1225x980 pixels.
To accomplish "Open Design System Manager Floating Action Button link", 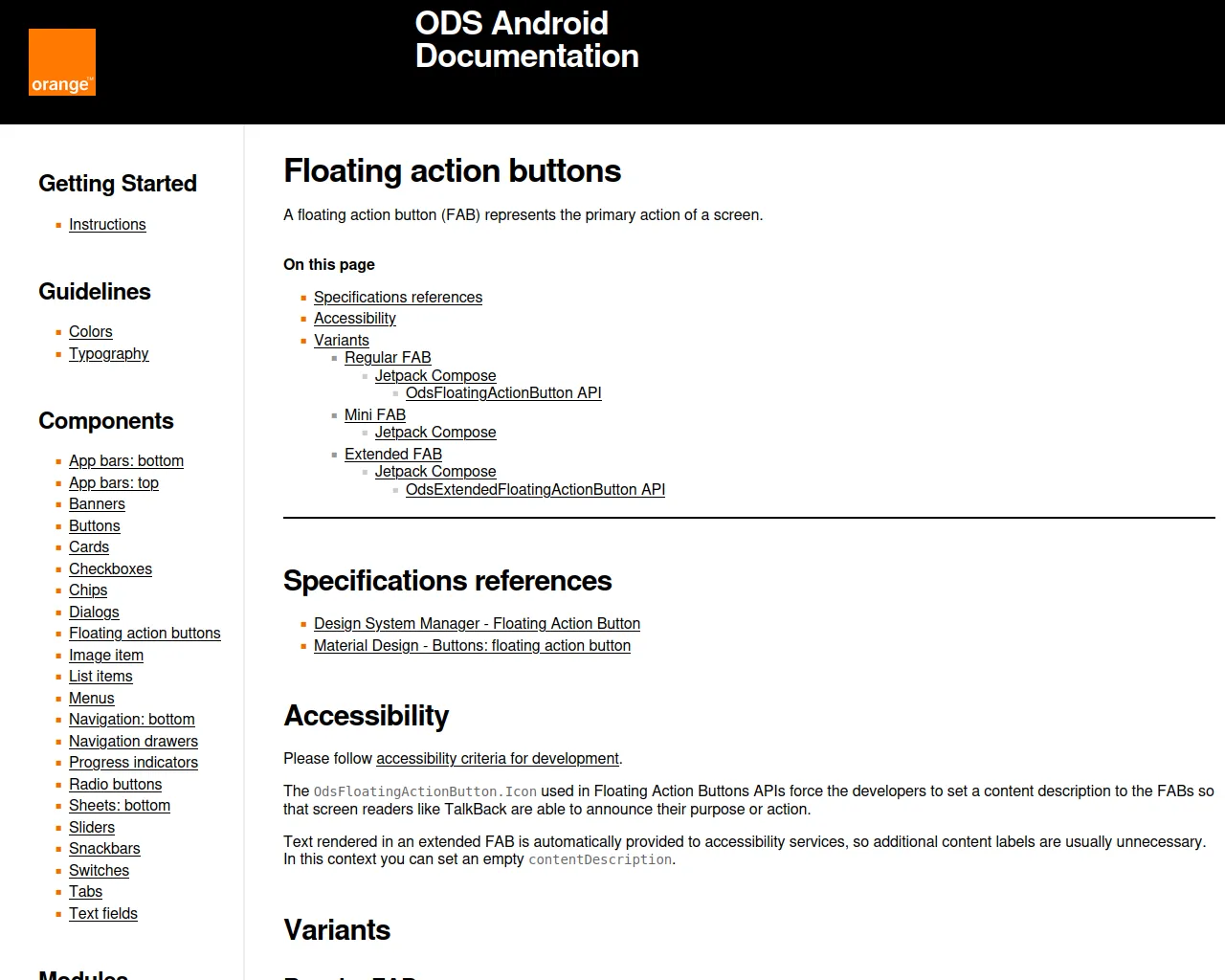I will (477, 624).
